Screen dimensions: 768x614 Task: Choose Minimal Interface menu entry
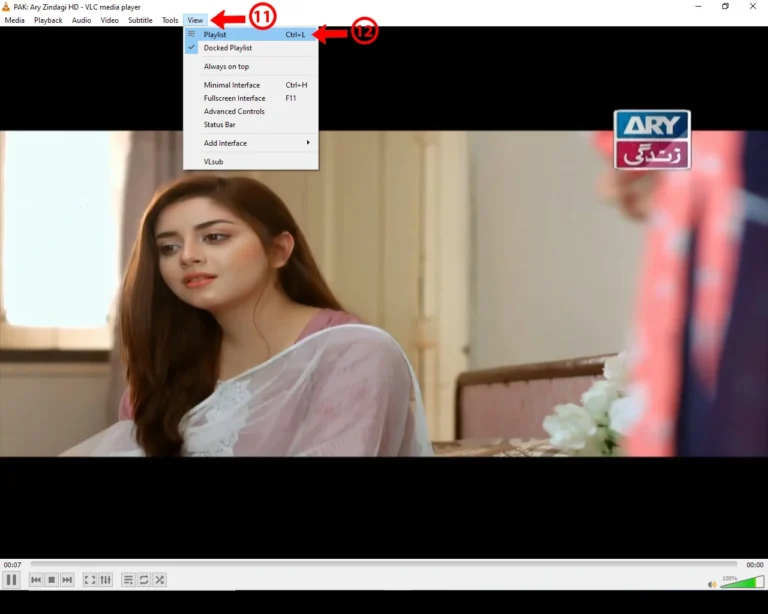point(232,85)
